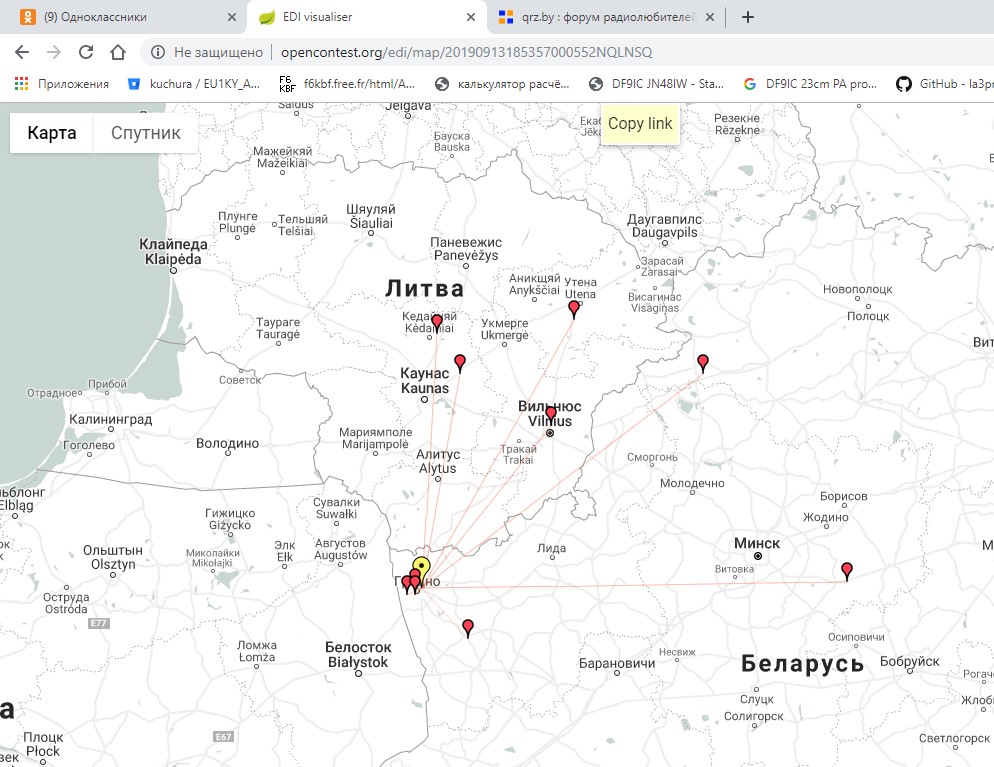Open the Приложения apps shortcut
Viewport: 994px width, 767px height.
(62, 84)
